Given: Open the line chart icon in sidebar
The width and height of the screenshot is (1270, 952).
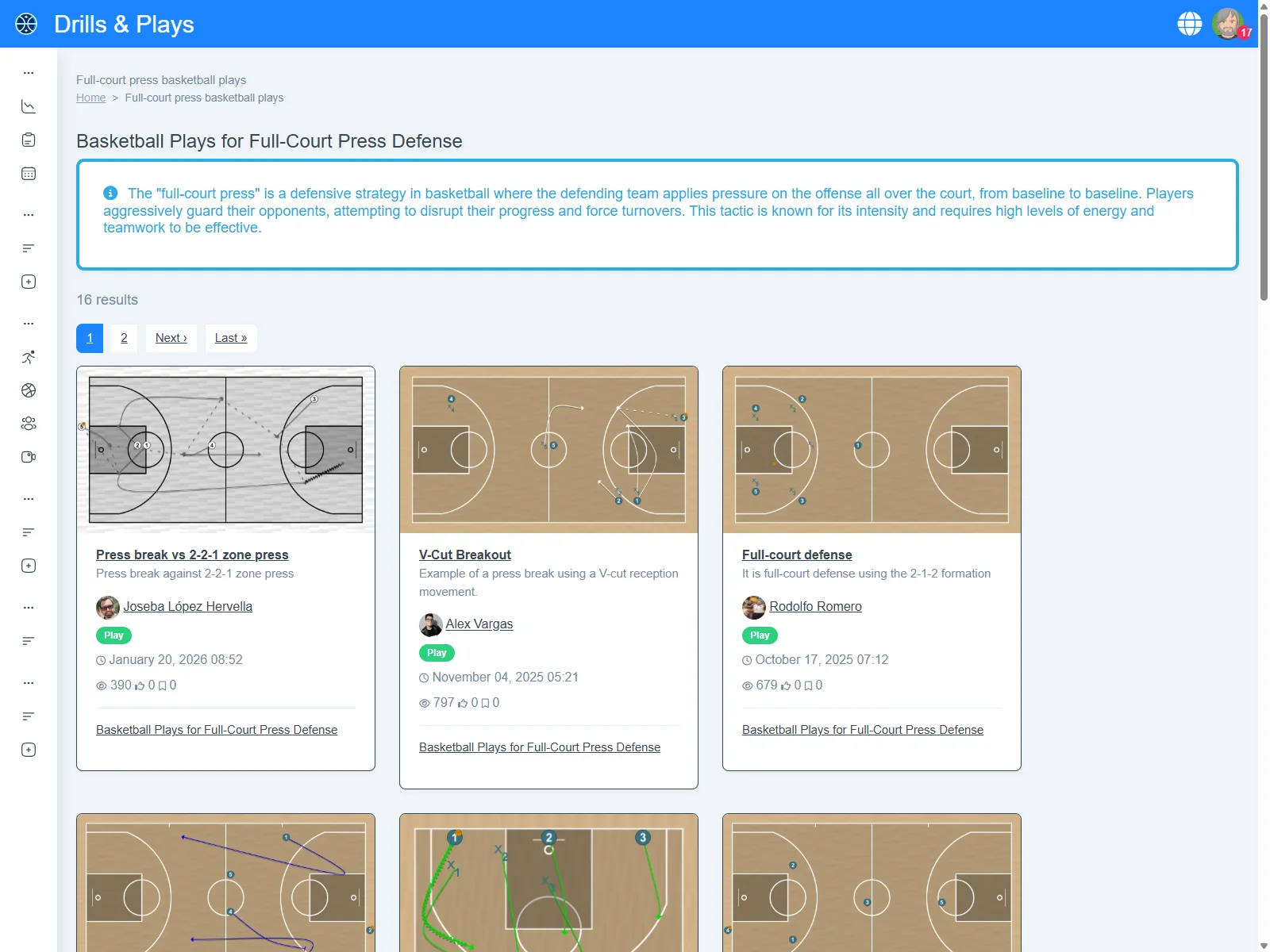Looking at the screenshot, I should (x=29, y=106).
